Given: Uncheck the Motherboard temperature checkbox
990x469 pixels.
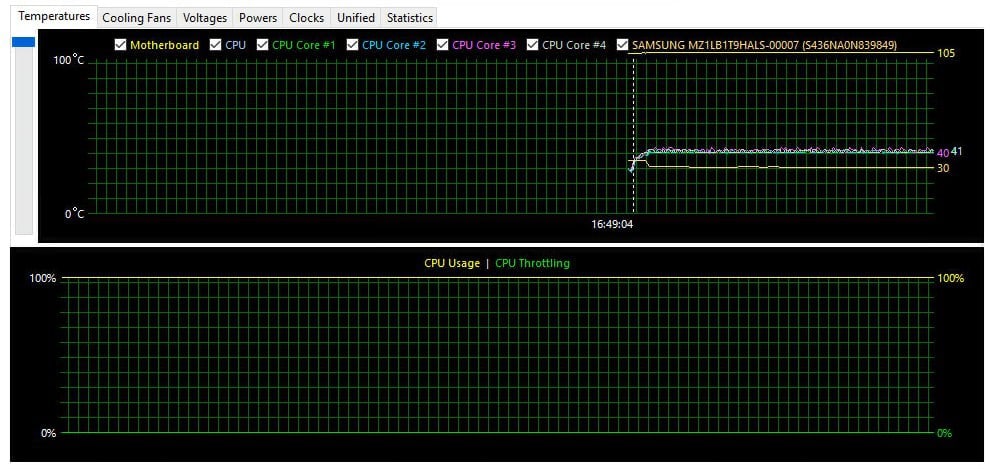Looking at the screenshot, I should (x=120, y=45).
